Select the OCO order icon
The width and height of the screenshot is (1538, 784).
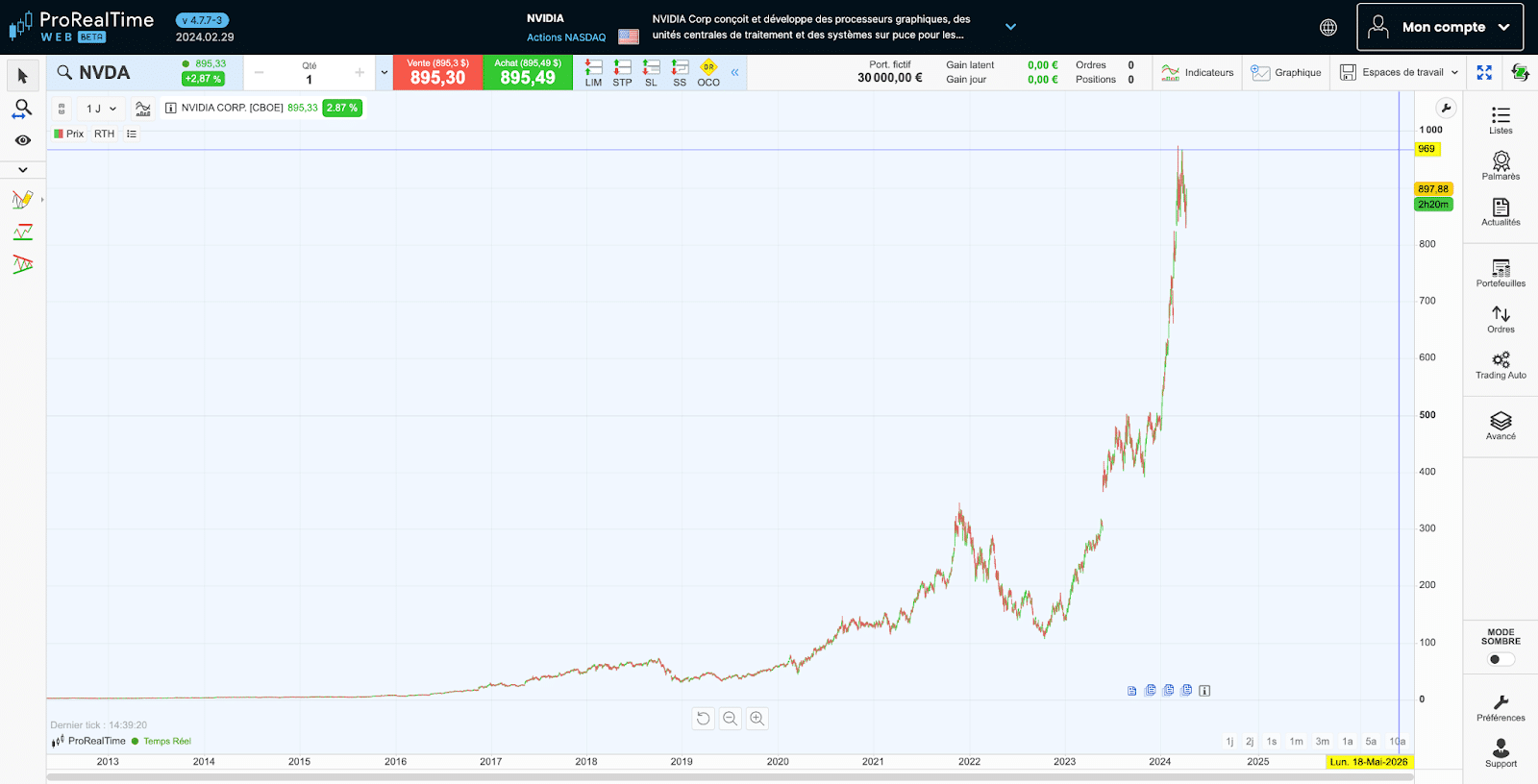(x=708, y=72)
